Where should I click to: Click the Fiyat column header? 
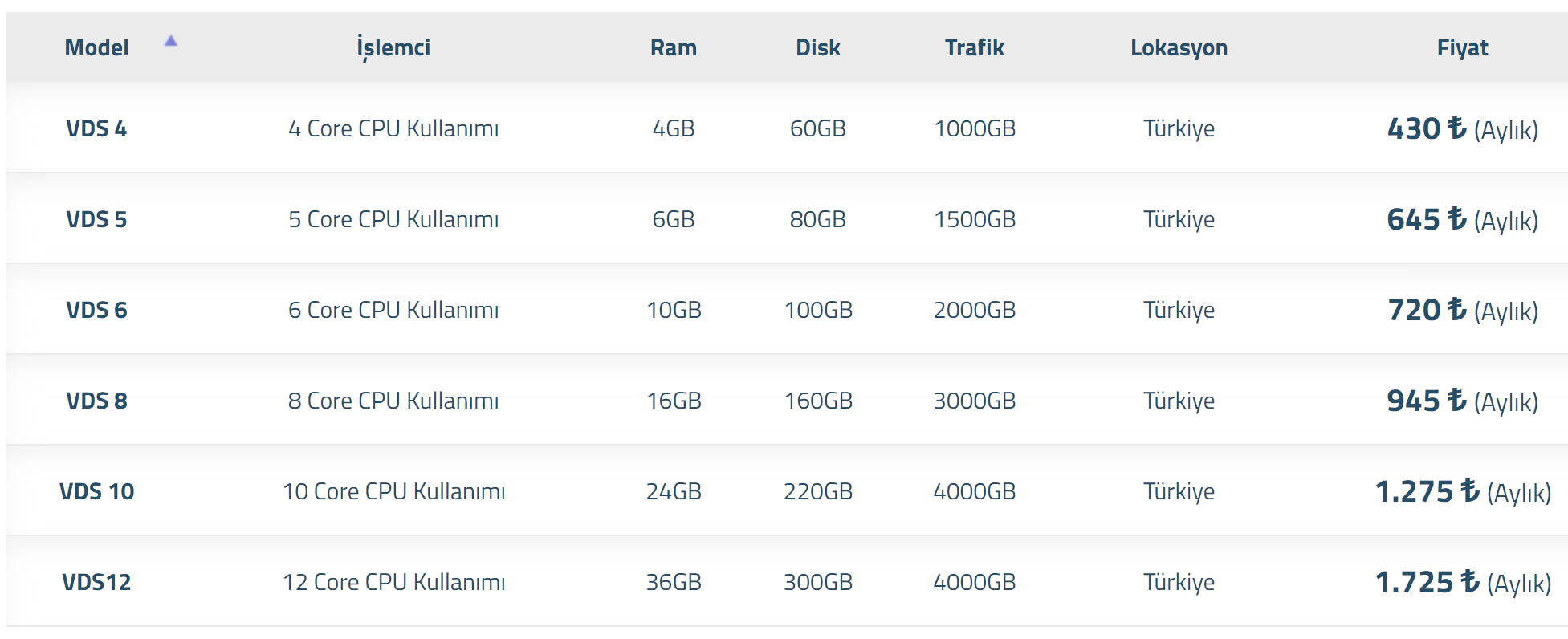point(1462,48)
